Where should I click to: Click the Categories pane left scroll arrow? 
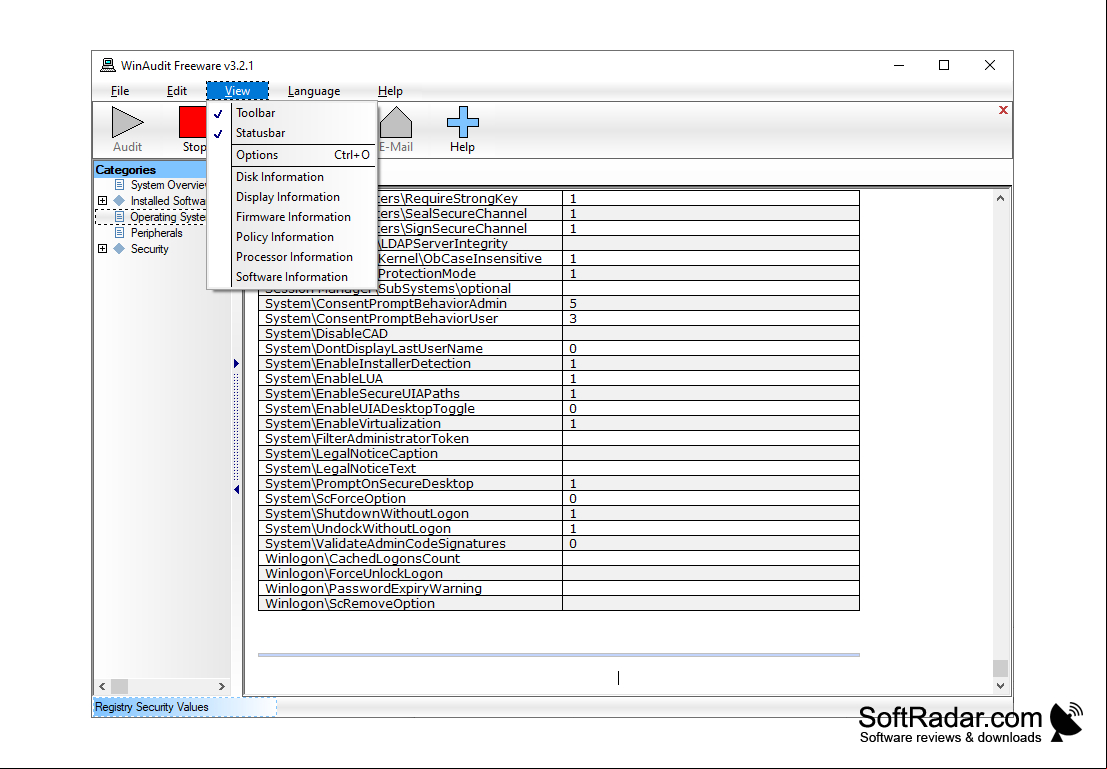pyautogui.click(x=102, y=686)
